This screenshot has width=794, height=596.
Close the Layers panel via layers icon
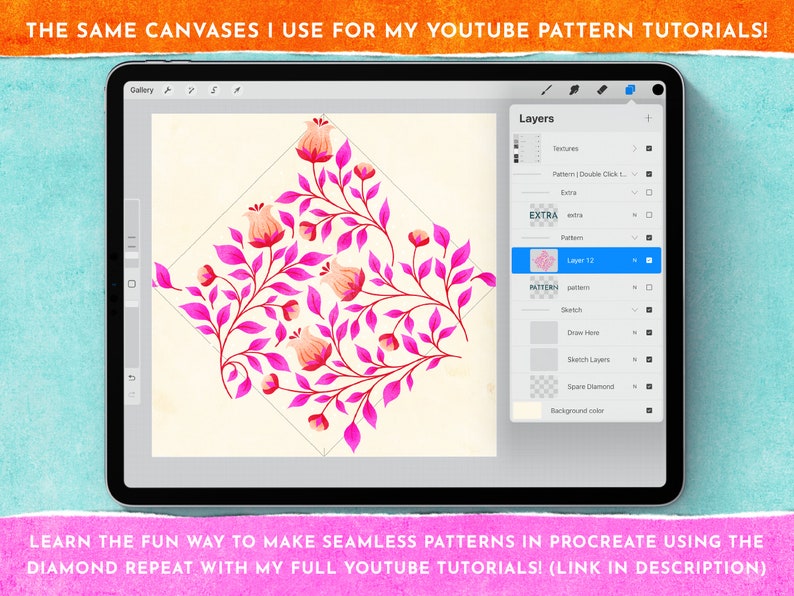coord(630,90)
